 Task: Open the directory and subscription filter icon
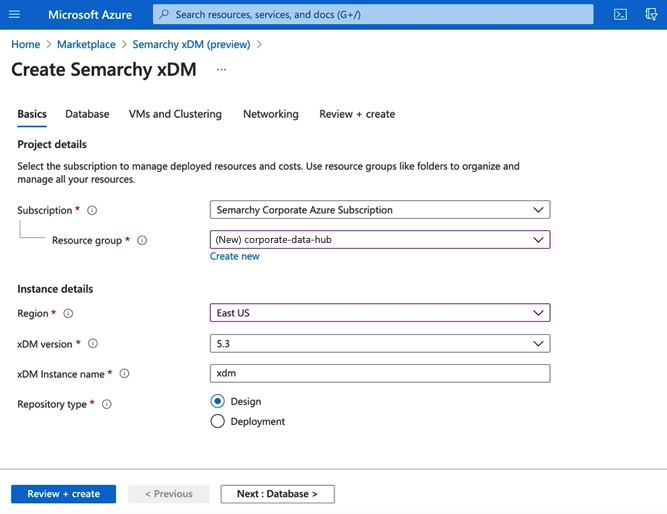[652, 14]
